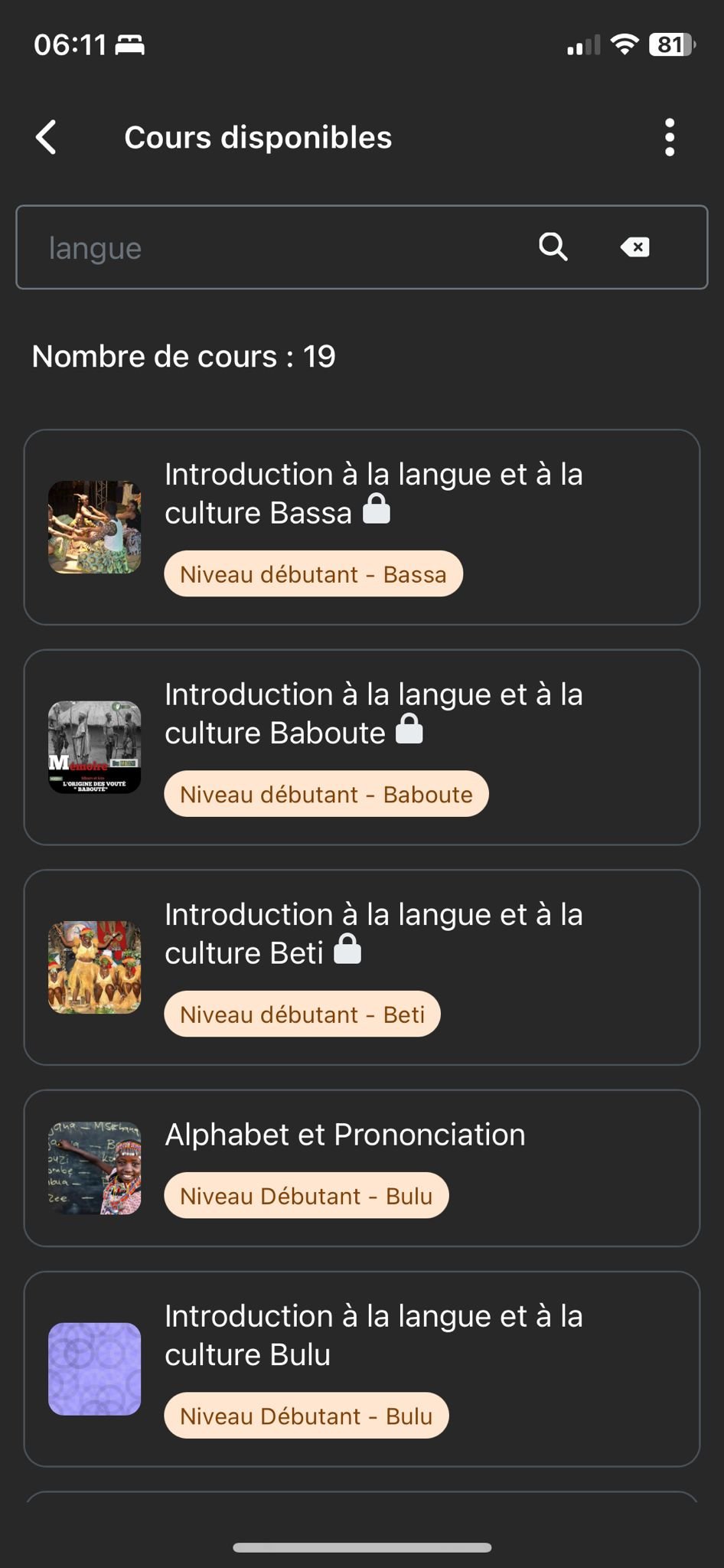Tap the lock icon beside culture Beti

point(347,949)
